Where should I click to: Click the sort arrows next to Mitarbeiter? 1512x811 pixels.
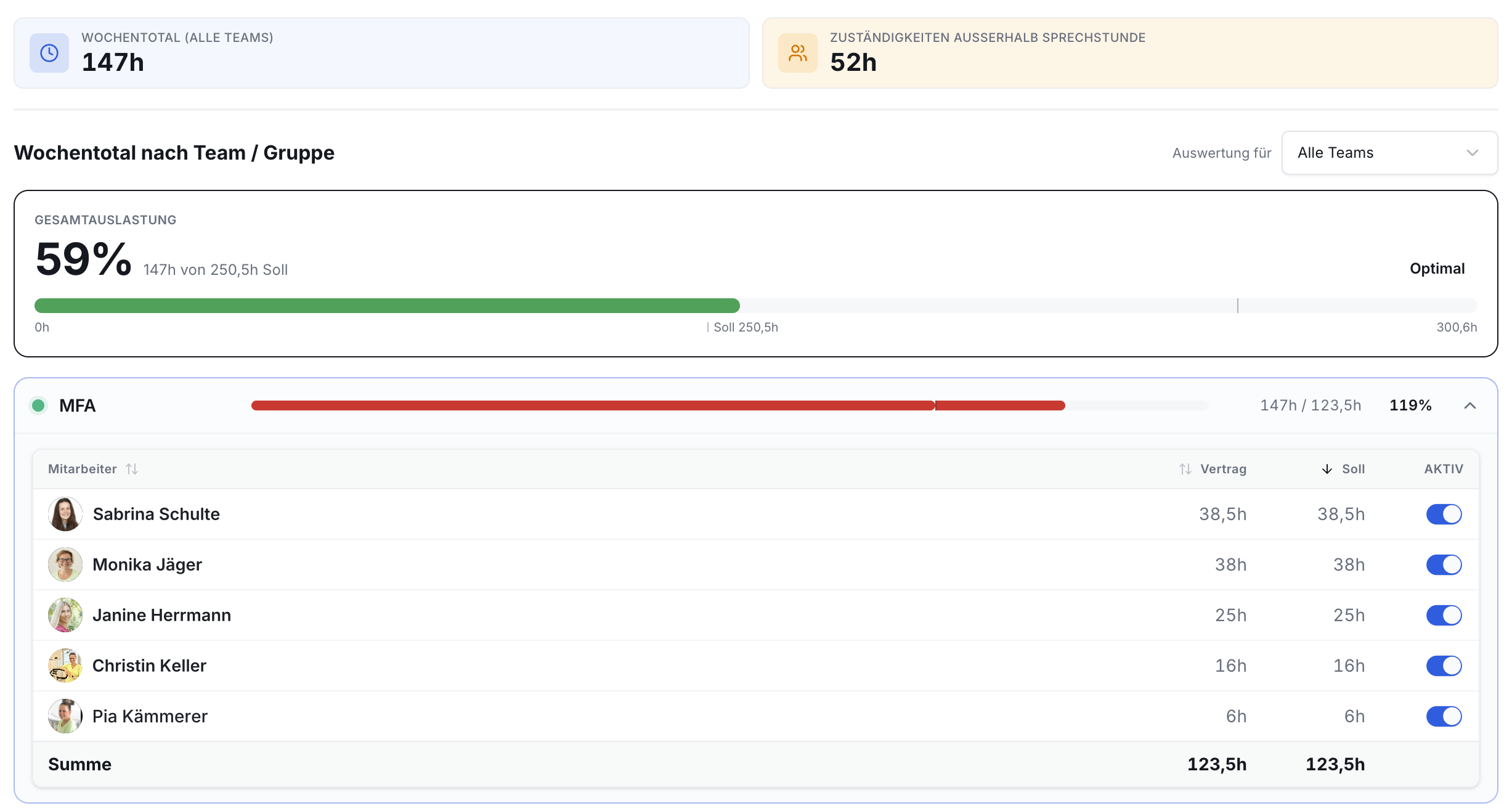(132, 469)
